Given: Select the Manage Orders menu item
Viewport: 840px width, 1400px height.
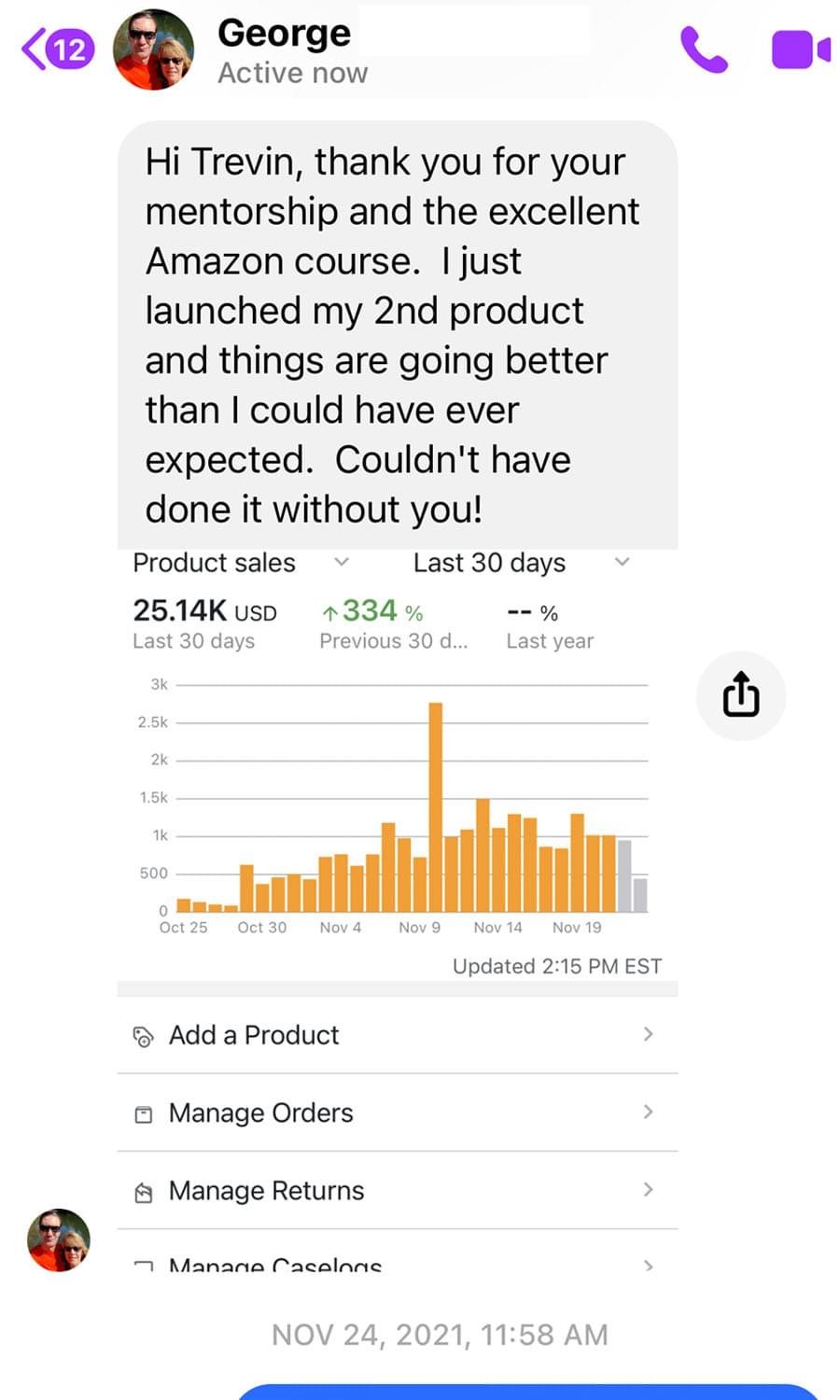Looking at the screenshot, I should click(398, 1113).
